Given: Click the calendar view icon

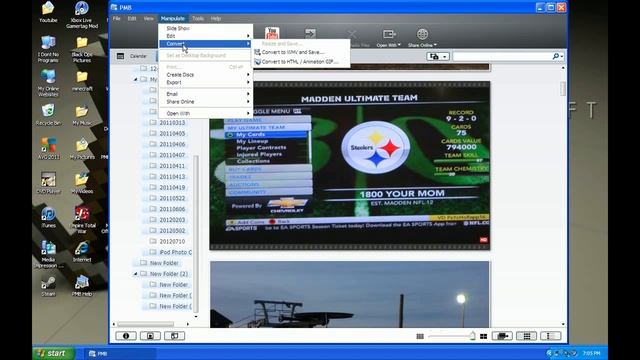Looking at the screenshot, I should (x=120, y=56).
